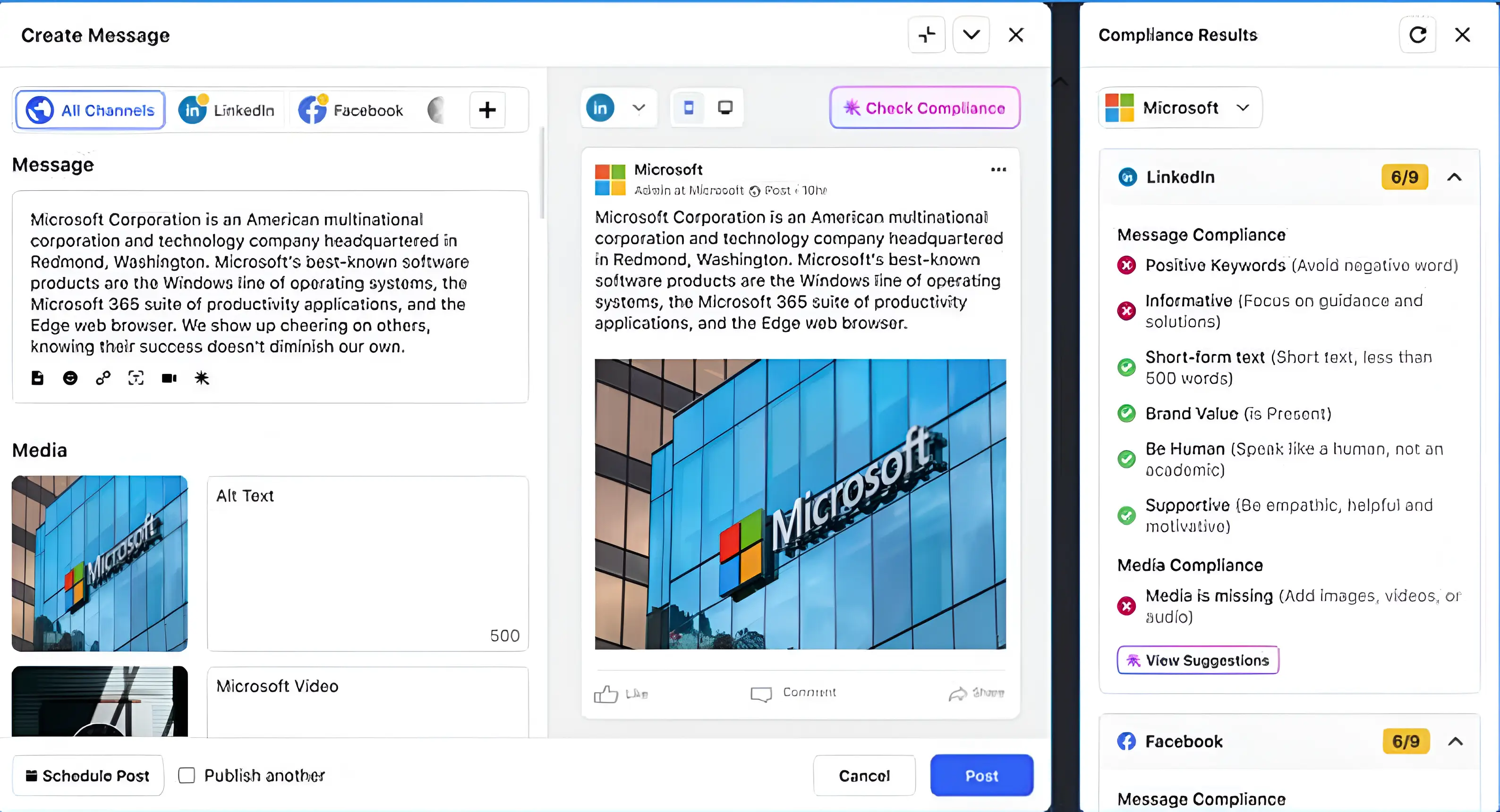Click the passed icon beside Brand Value

point(1126,413)
